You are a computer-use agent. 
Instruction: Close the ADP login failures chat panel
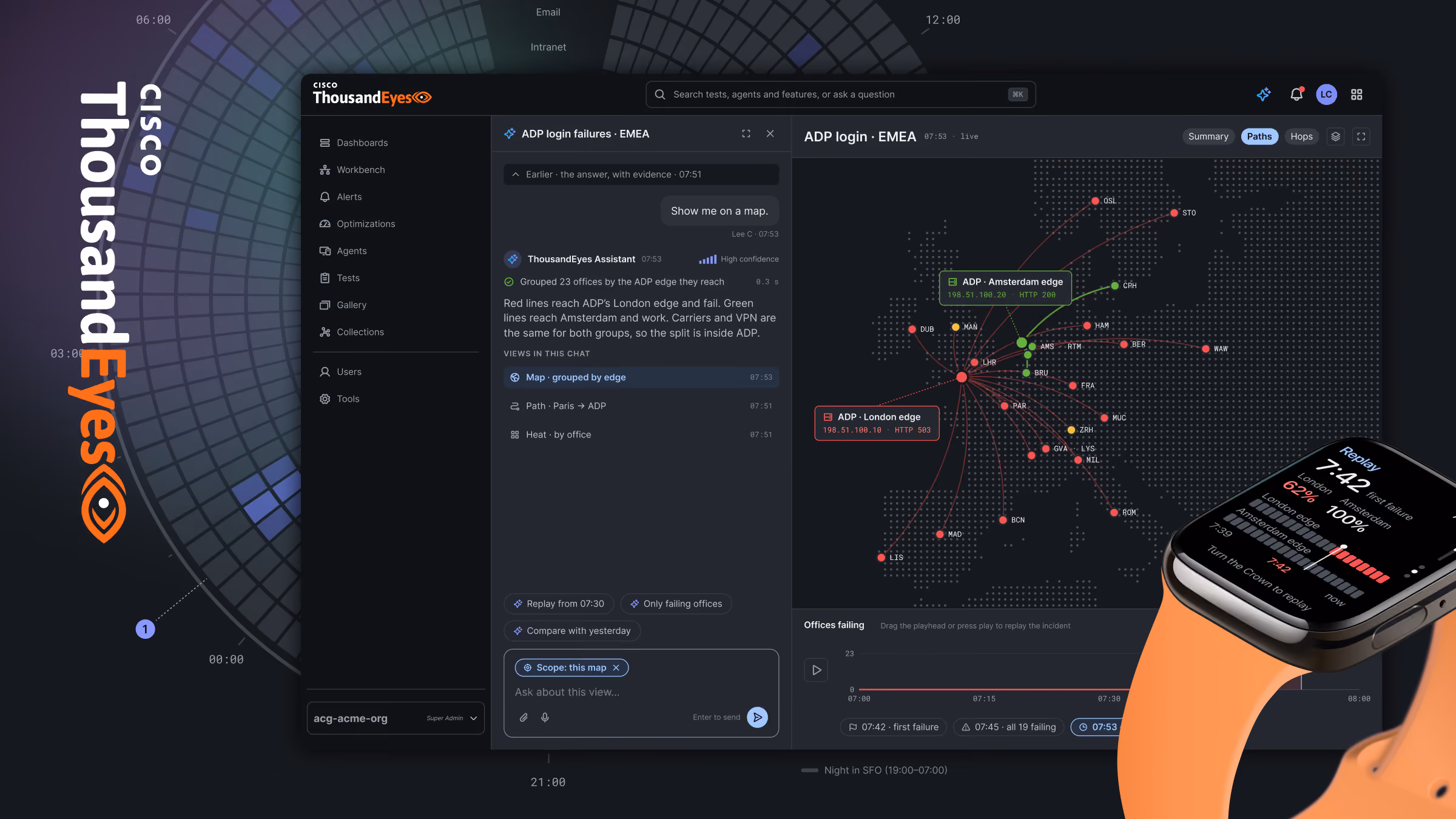pos(770,133)
